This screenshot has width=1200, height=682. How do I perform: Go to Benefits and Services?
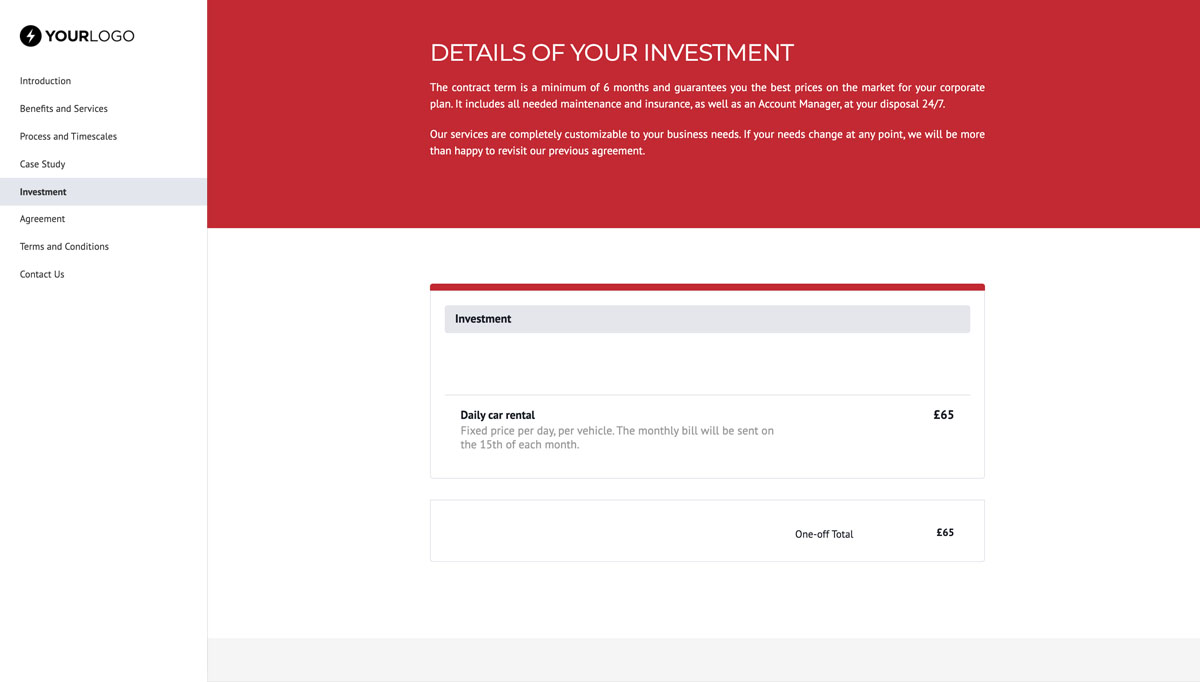pyautogui.click(x=63, y=109)
